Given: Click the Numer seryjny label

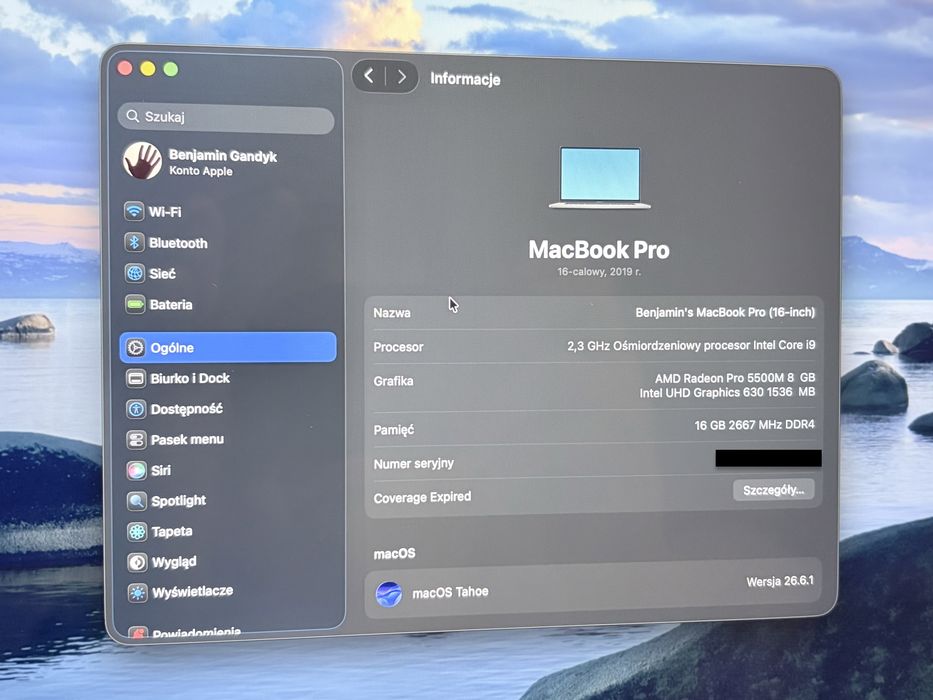Looking at the screenshot, I should (414, 464).
